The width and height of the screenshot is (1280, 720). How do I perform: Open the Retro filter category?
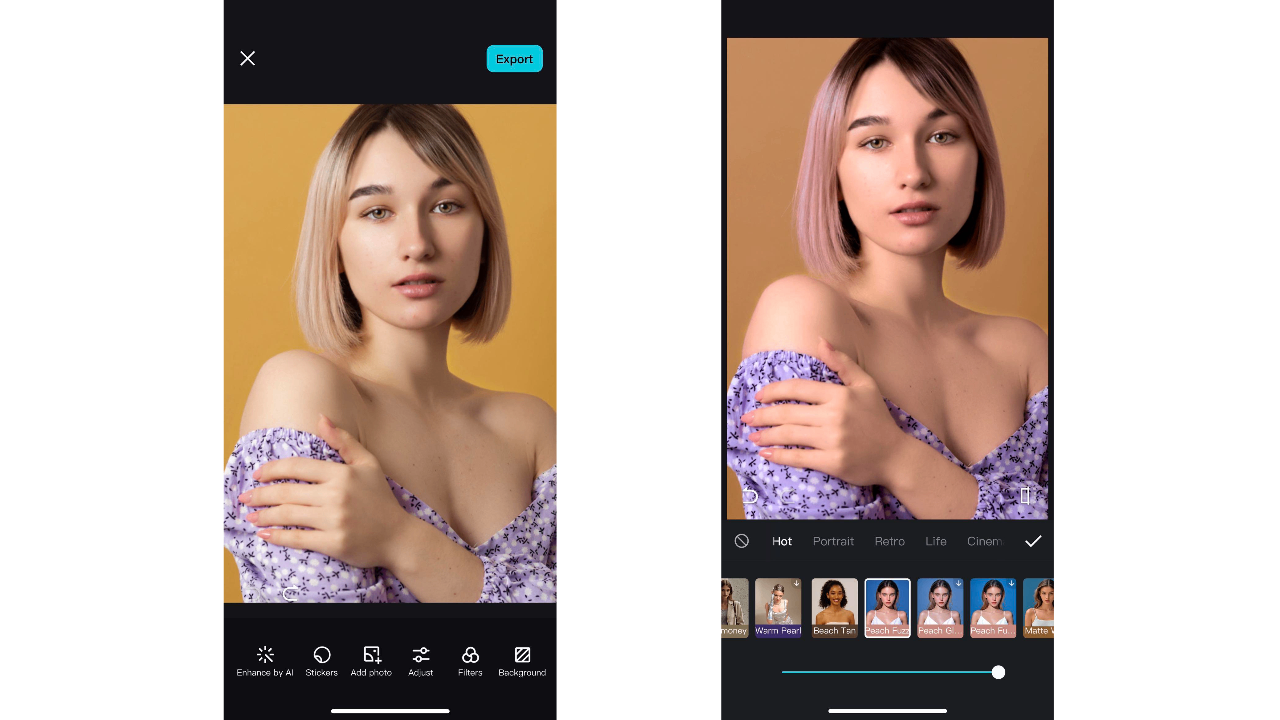tap(889, 541)
